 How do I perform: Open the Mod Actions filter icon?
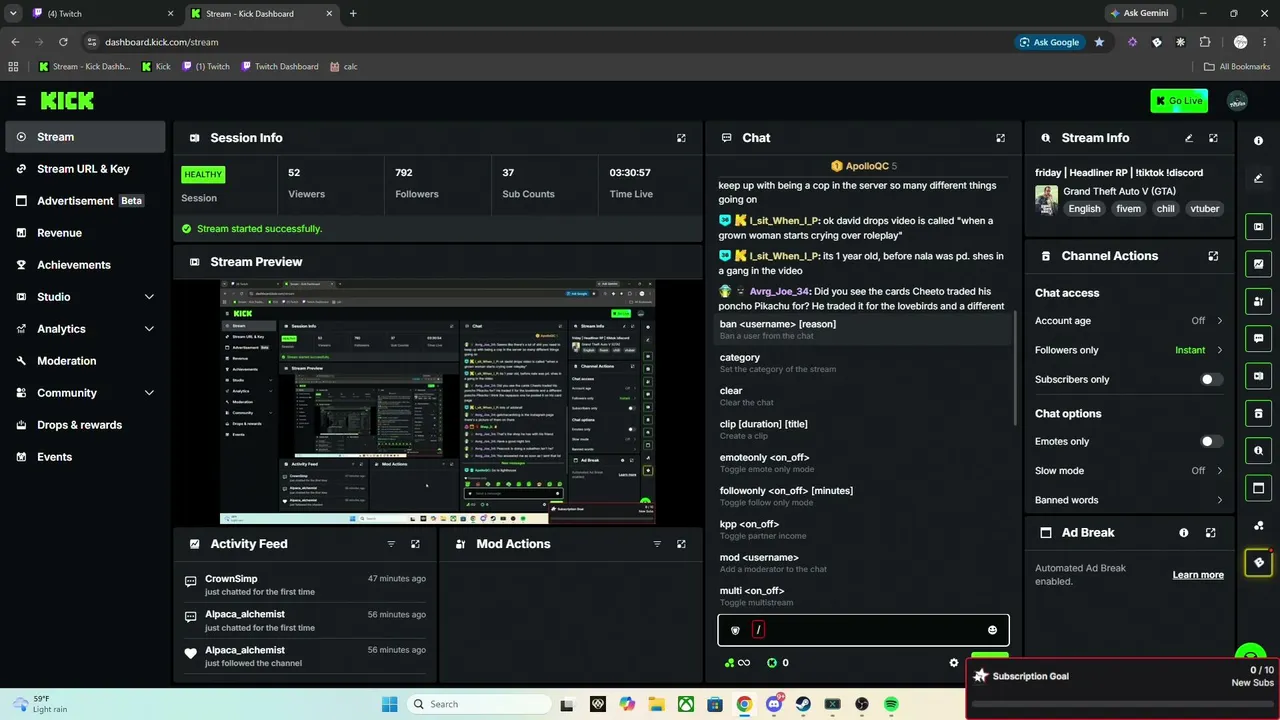click(x=657, y=544)
